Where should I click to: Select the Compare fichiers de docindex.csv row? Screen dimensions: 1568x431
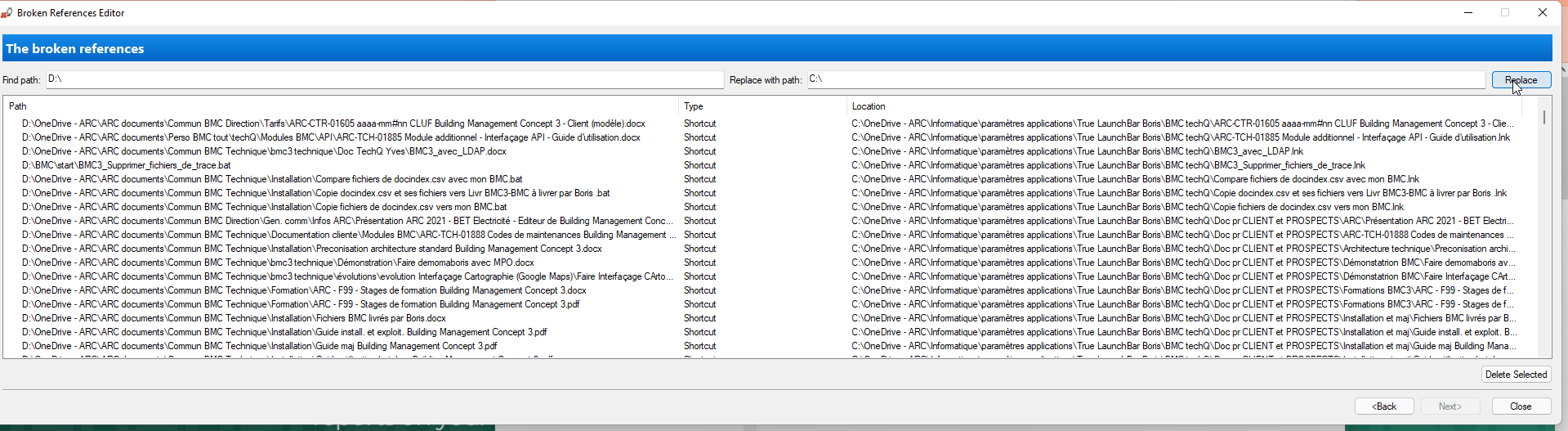[272, 179]
